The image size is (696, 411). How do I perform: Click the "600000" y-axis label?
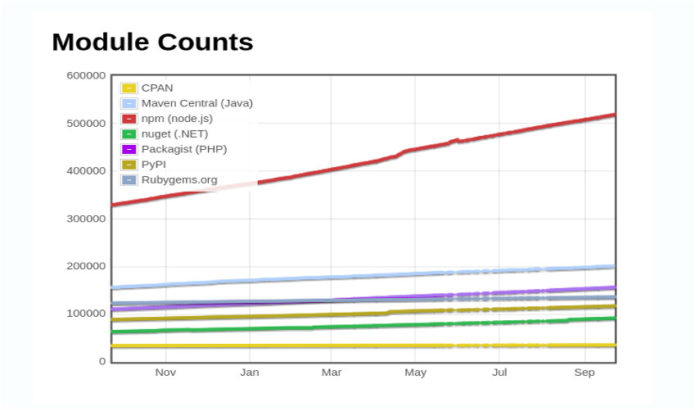pyautogui.click(x=86, y=76)
